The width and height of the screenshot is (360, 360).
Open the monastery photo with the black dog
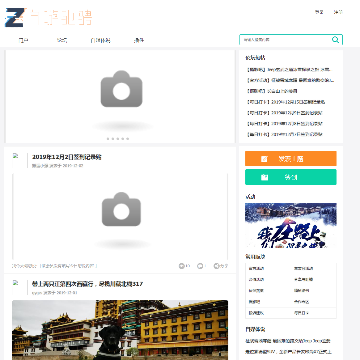coord(120,330)
